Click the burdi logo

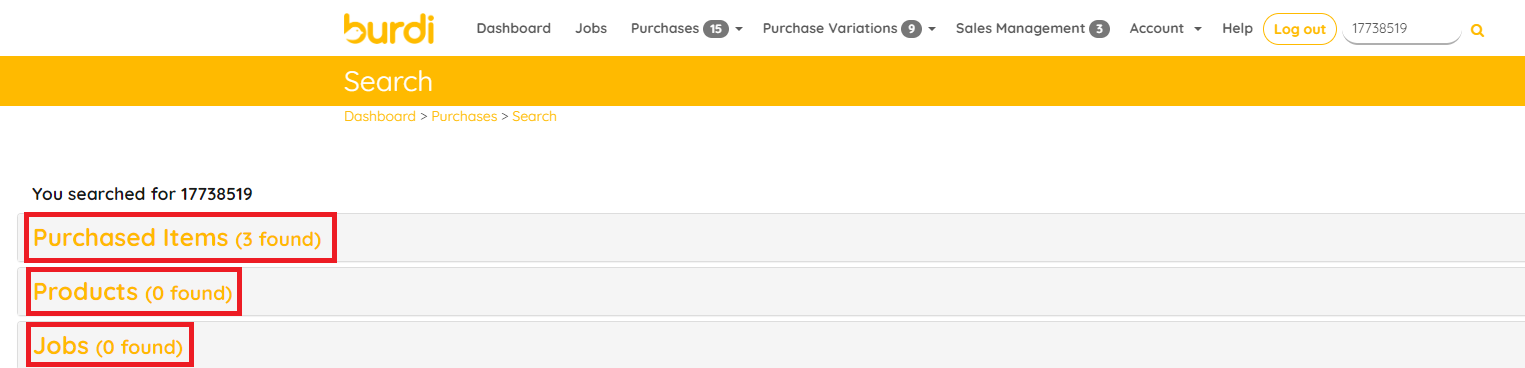tap(388, 29)
